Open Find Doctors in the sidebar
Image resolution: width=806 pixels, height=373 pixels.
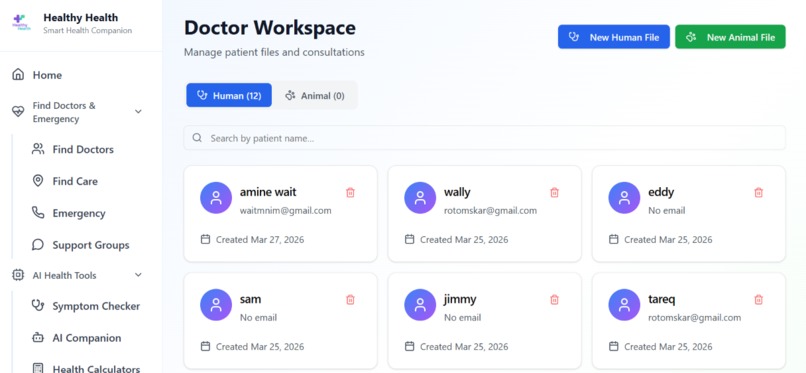pos(83,150)
